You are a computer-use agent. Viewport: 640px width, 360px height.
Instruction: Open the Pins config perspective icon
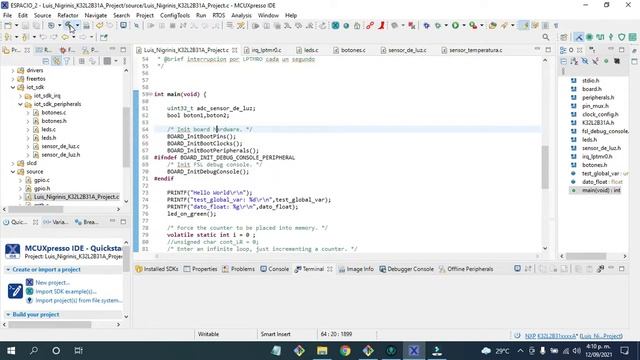[611, 37]
